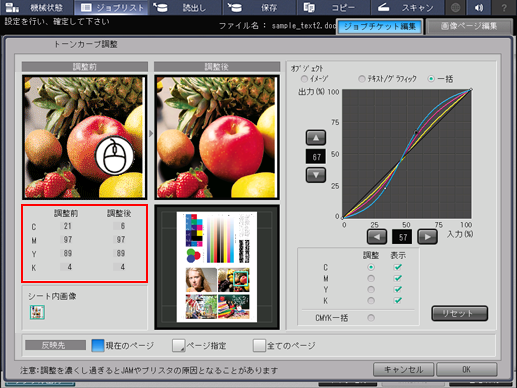Click the fruit photo in page preview
The image size is (517, 388).
click(x=234, y=280)
